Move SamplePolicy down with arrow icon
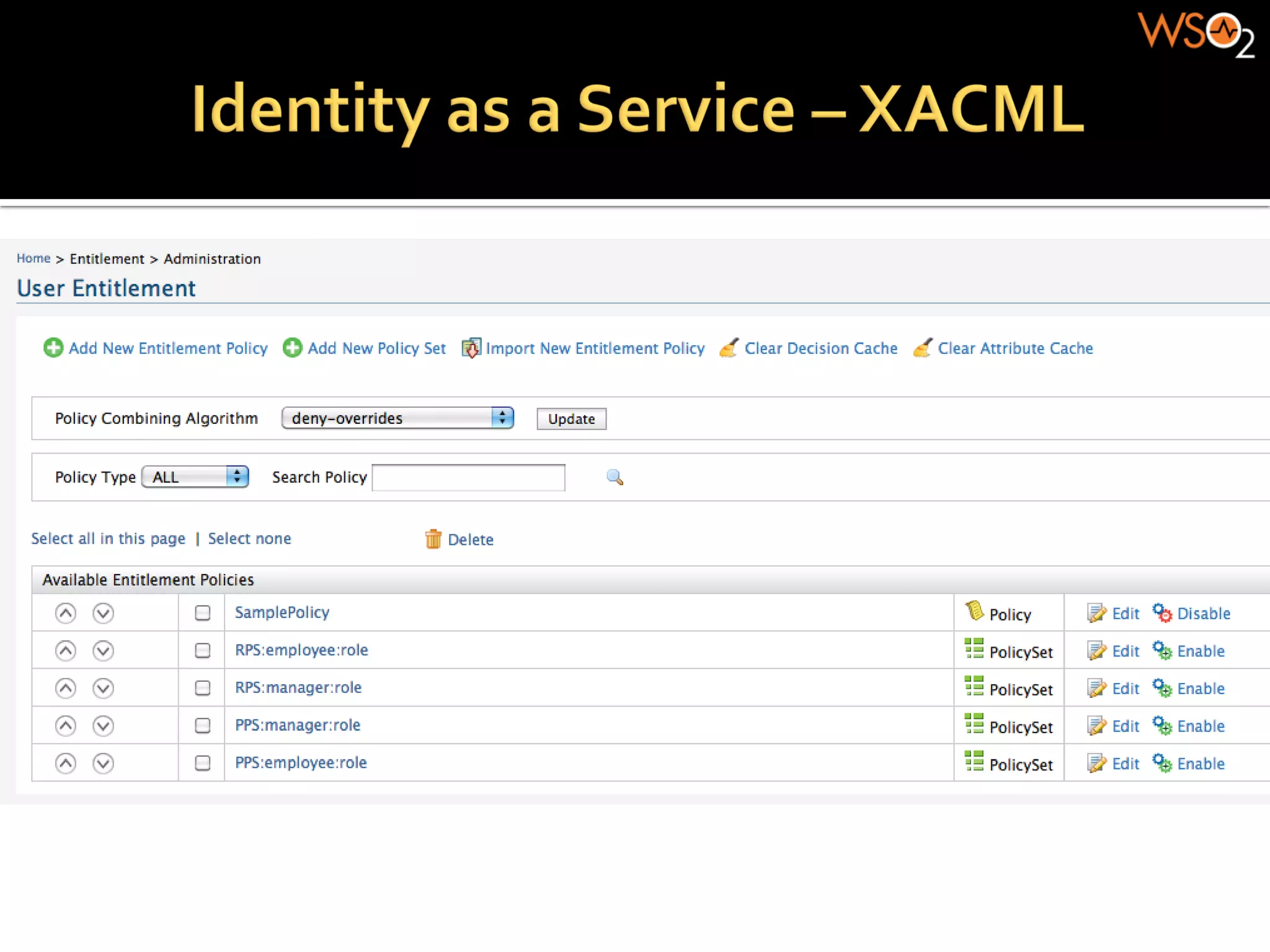 [x=103, y=613]
